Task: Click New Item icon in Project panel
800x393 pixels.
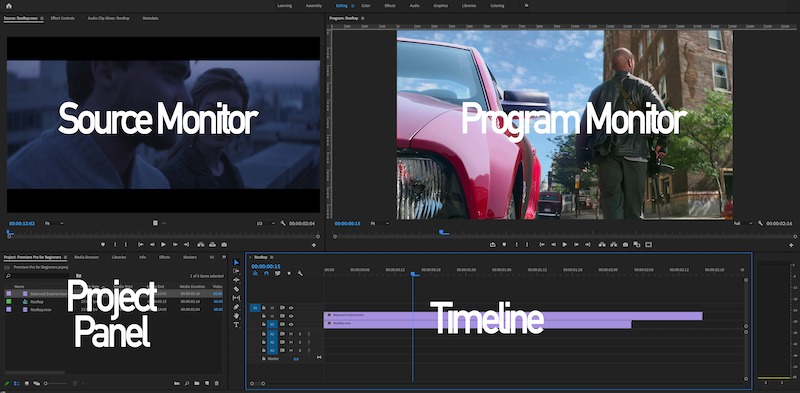Action: pyautogui.click(x=207, y=383)
